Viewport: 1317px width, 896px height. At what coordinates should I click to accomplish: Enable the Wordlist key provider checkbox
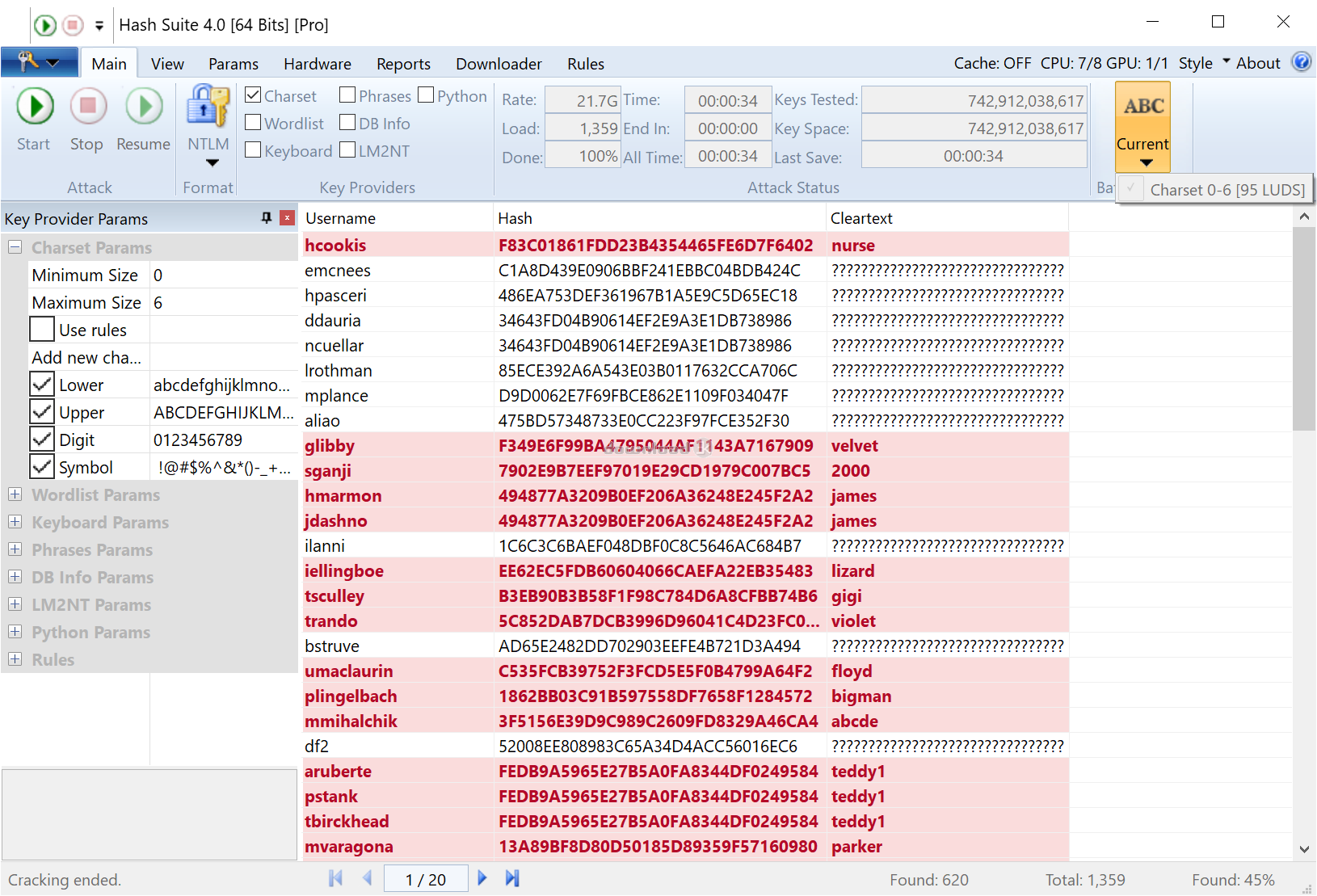[x=253, y=123]
